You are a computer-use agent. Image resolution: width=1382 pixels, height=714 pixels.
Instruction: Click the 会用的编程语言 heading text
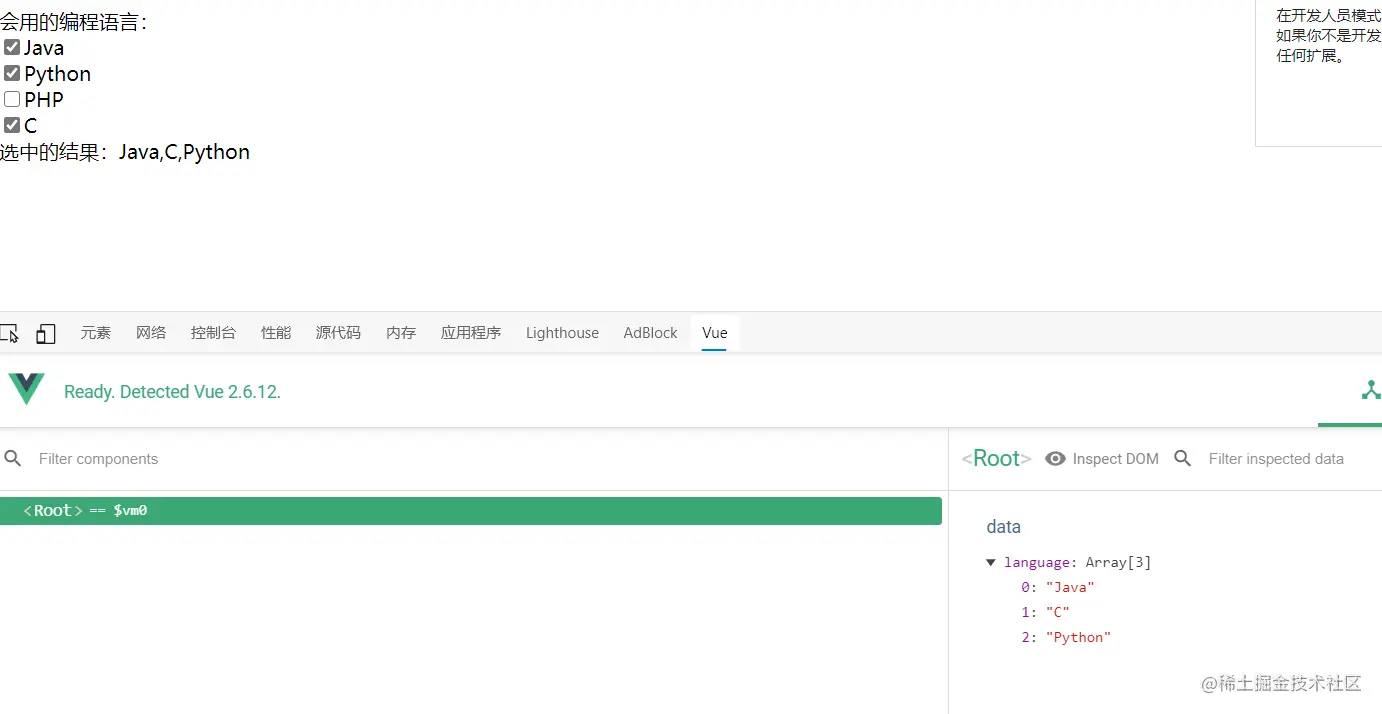click(x=75, y=22)
